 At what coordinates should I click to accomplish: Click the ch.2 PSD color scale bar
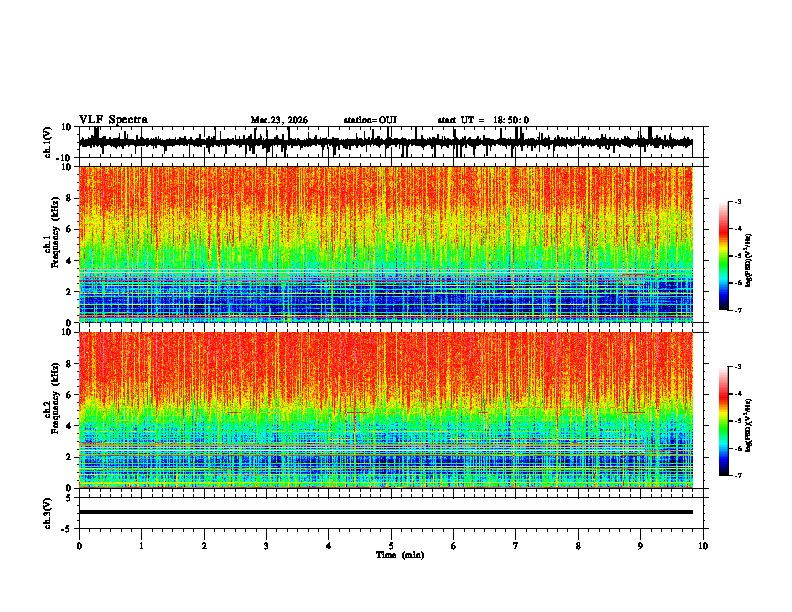pos(724,421)
